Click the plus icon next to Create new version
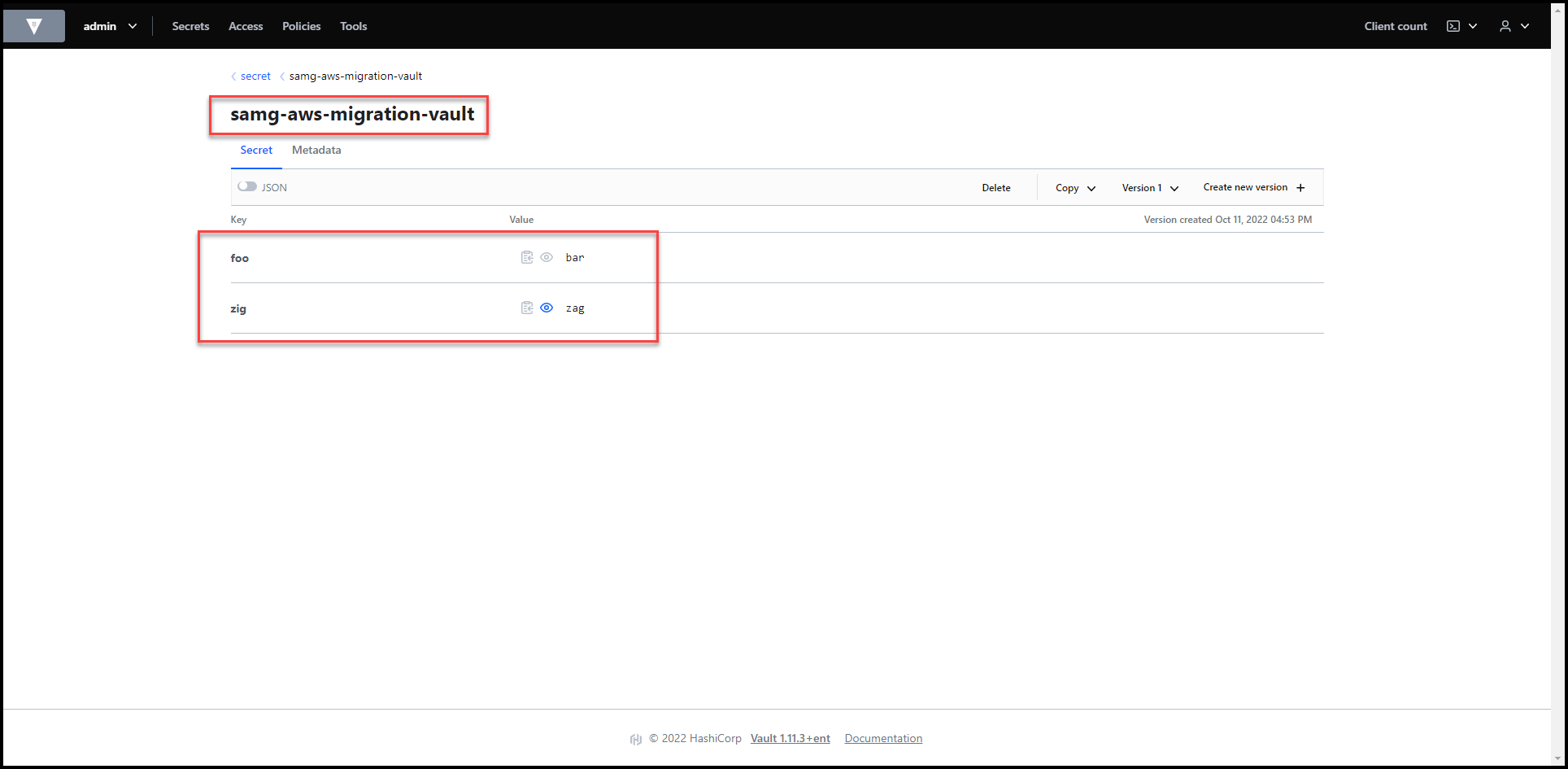Viewport: 1568px width, 769px height. click(x=1300, y=187)
